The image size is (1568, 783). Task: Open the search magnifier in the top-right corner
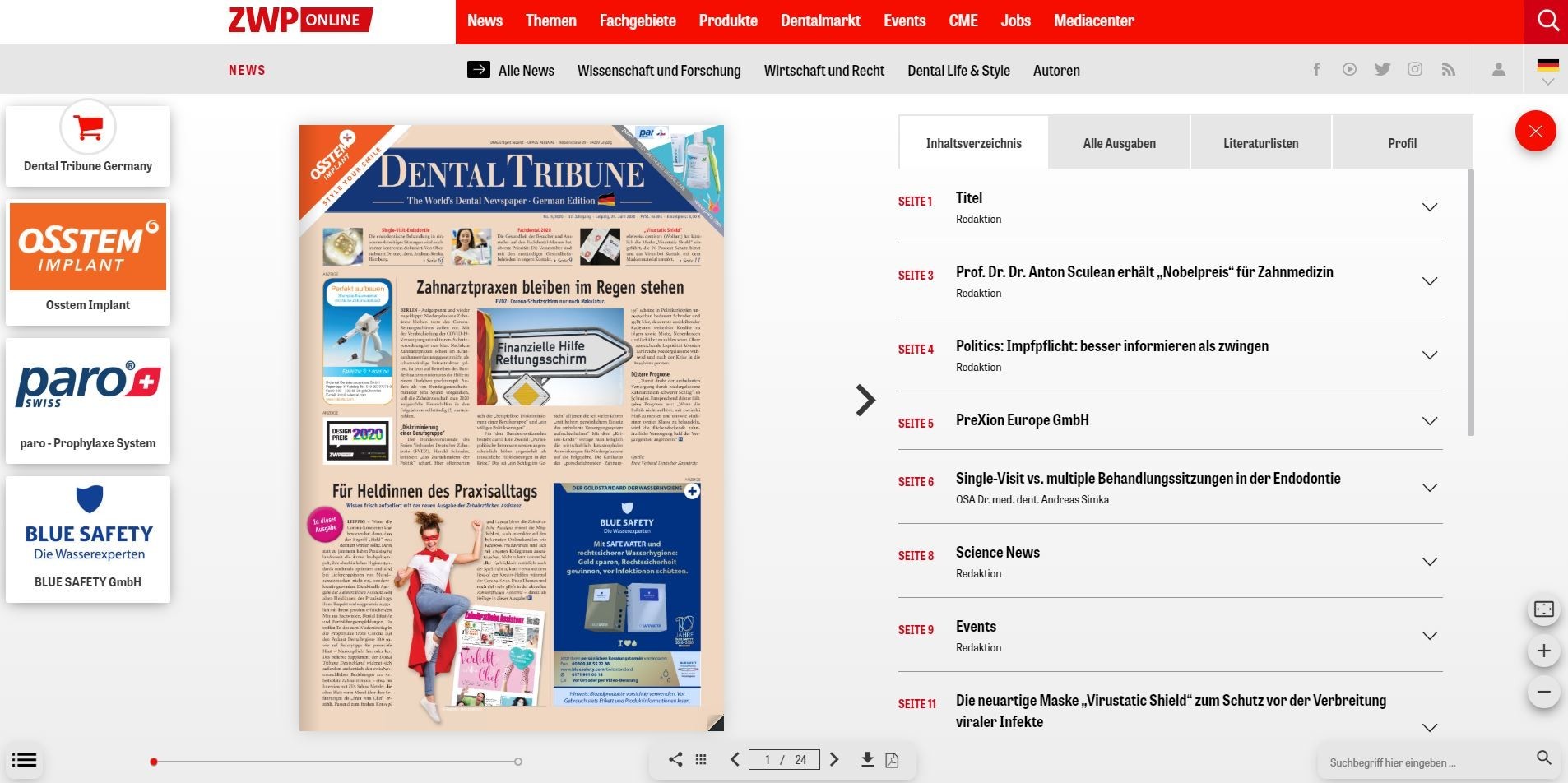click(1547, 21)
